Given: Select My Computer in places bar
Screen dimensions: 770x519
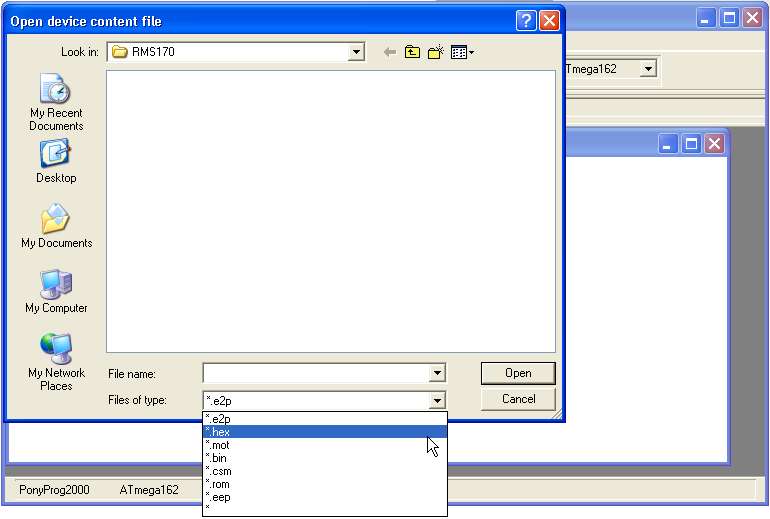Looking at the screenshot, I should tap(56, 291).
